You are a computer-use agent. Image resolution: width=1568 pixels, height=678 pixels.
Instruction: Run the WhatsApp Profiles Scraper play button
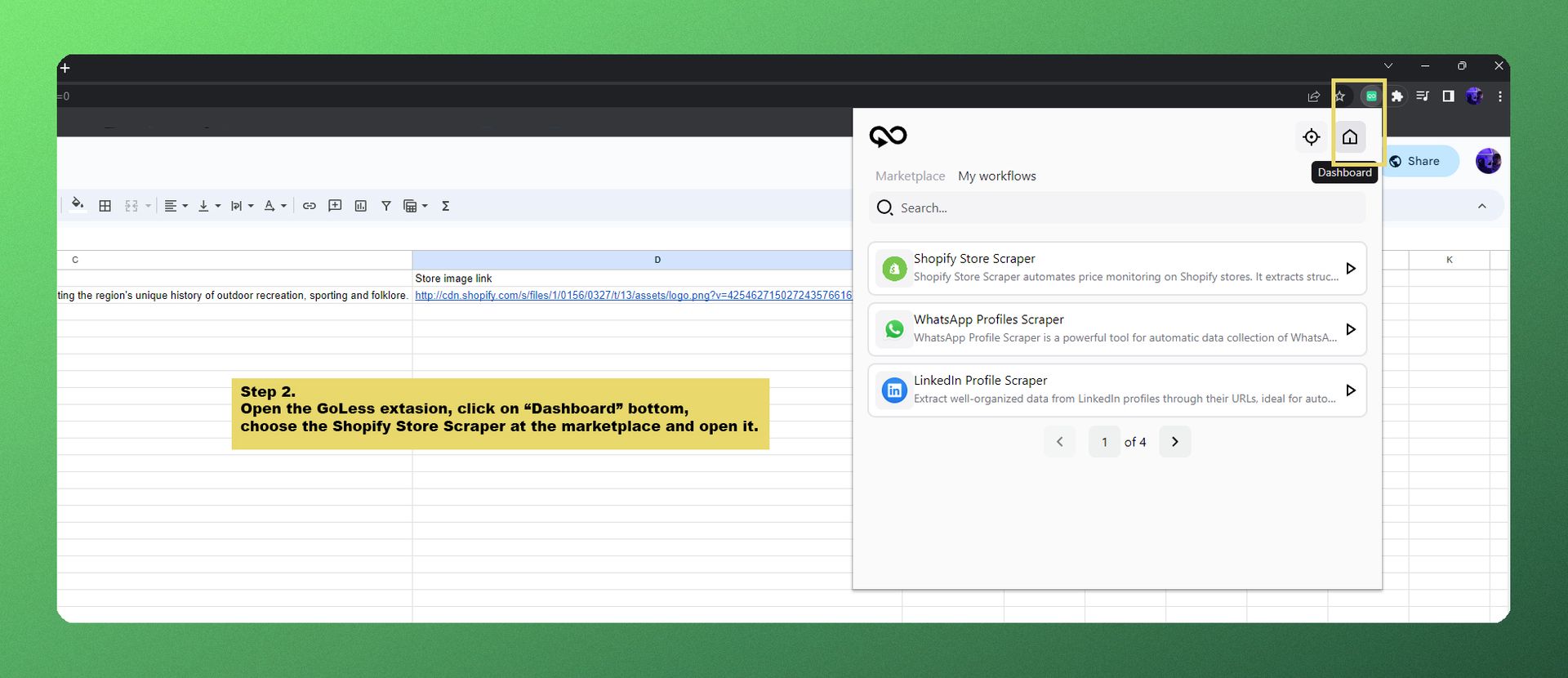point(1351,329)
